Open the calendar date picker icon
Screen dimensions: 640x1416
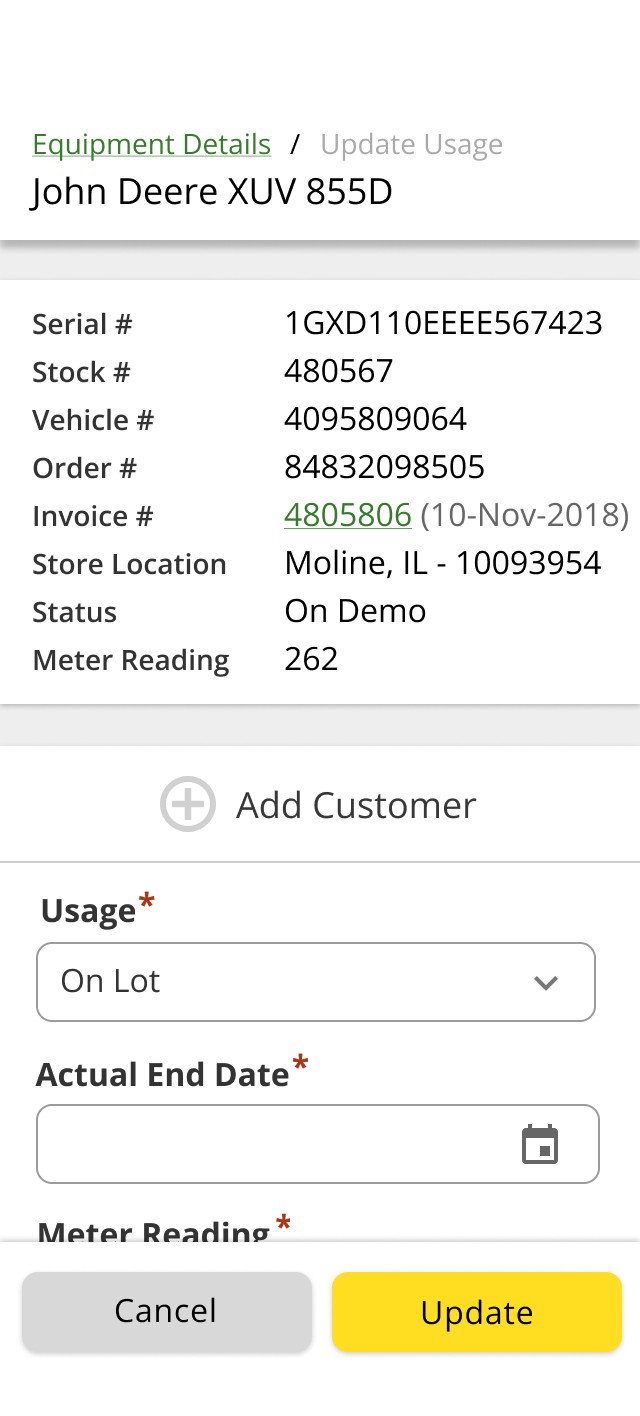pos(541,1145)
